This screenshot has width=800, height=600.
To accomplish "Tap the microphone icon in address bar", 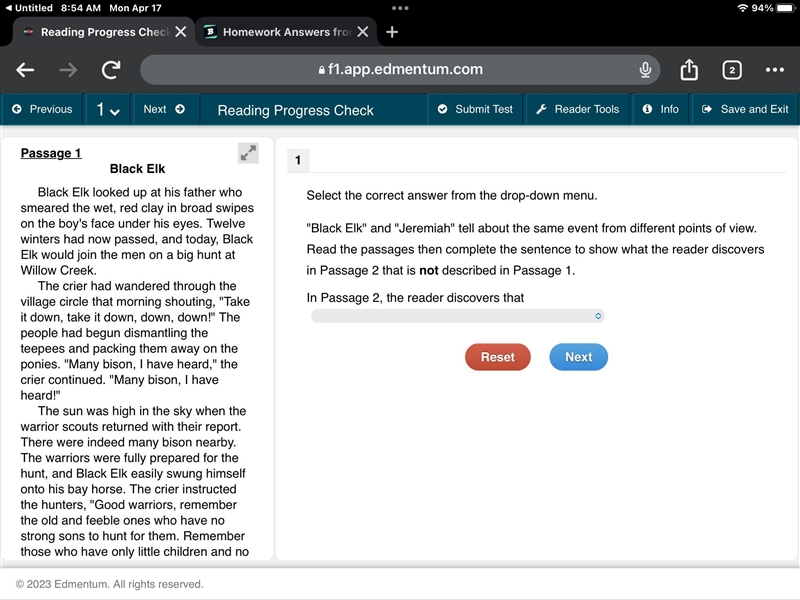I will (x=645, y=69).
